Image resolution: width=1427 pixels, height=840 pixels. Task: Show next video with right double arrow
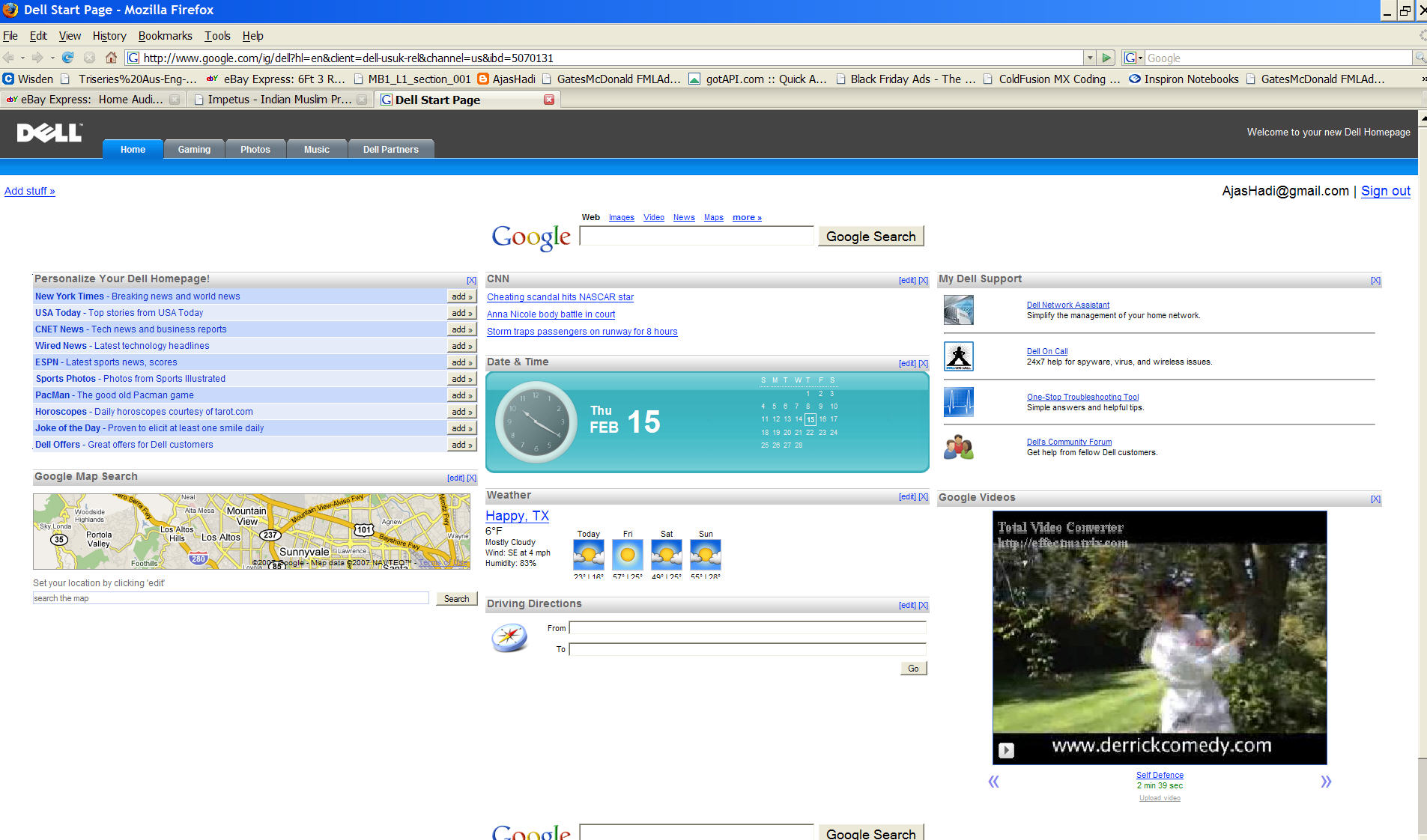click(x=1326, y=782)
